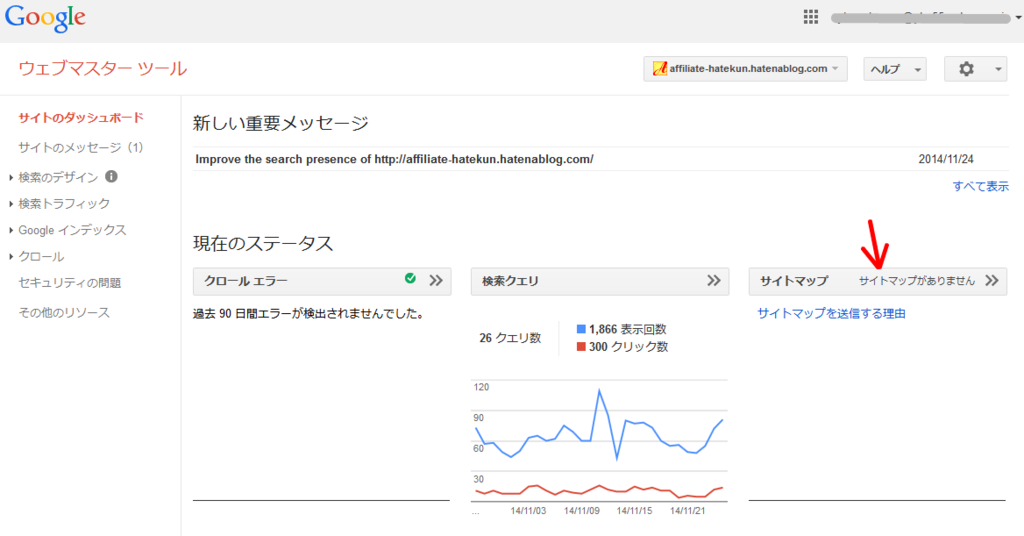
Task: Click the double-chevron in サイトマップ header
Action: pyautogui.click(x=992, y=281)
